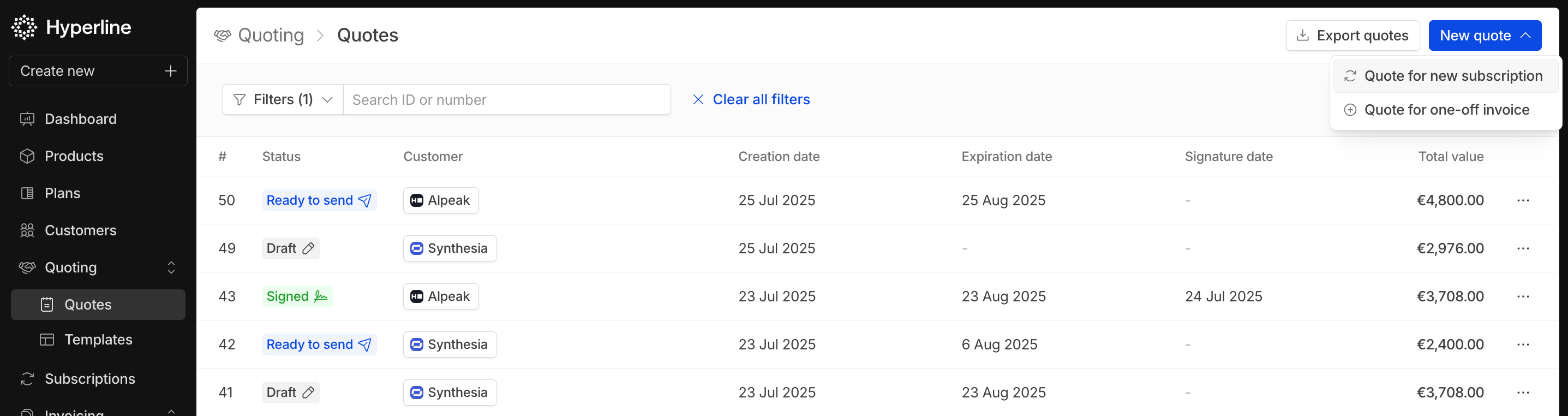Click the Dashboard sidebar icon
Viewport: 1568px width, 416px height.
pos(27,119)
